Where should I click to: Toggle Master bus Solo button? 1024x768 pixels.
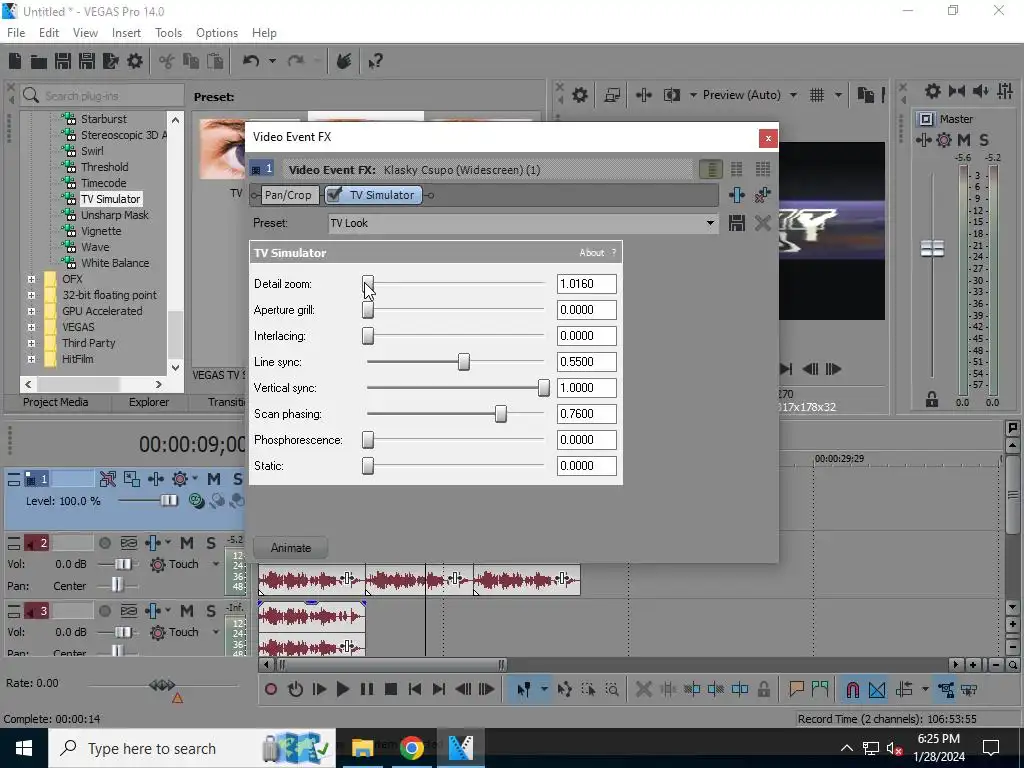(x=984, y=140)
